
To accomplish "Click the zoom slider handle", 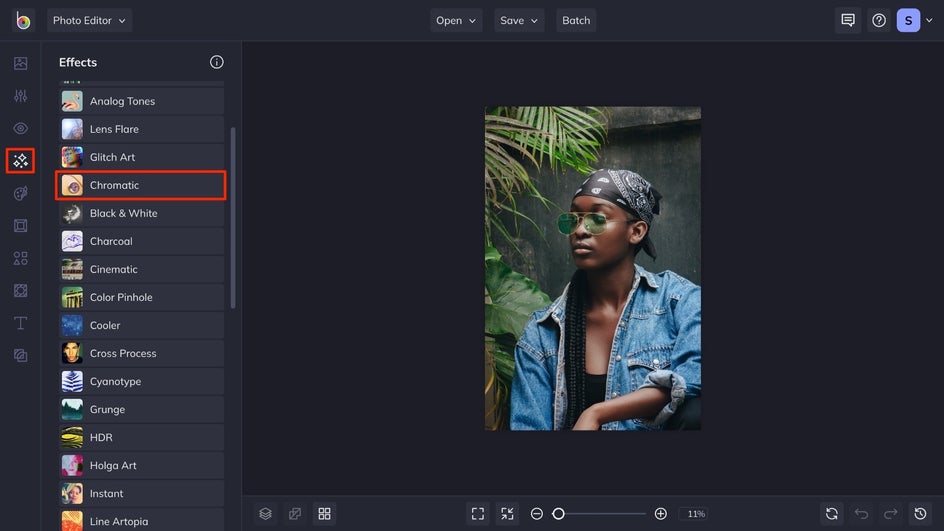I will pyautogui.click(x=558, y=514).
